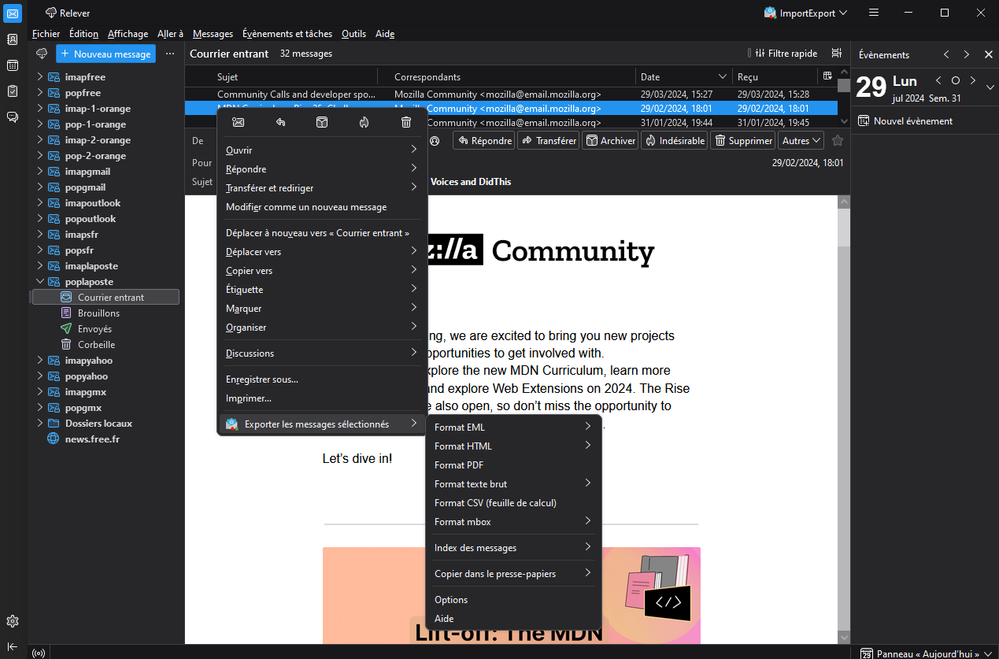
Task: Expand the Format EML submenu
Action: 513,427
